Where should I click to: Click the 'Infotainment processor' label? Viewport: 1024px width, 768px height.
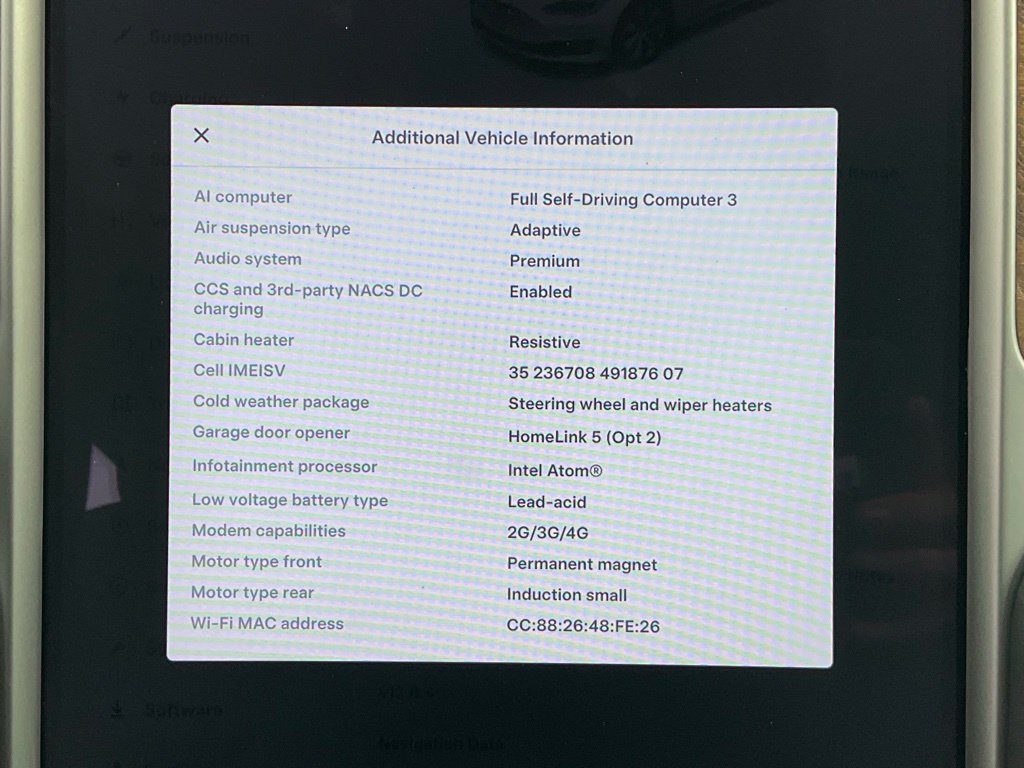pos(285,466)
